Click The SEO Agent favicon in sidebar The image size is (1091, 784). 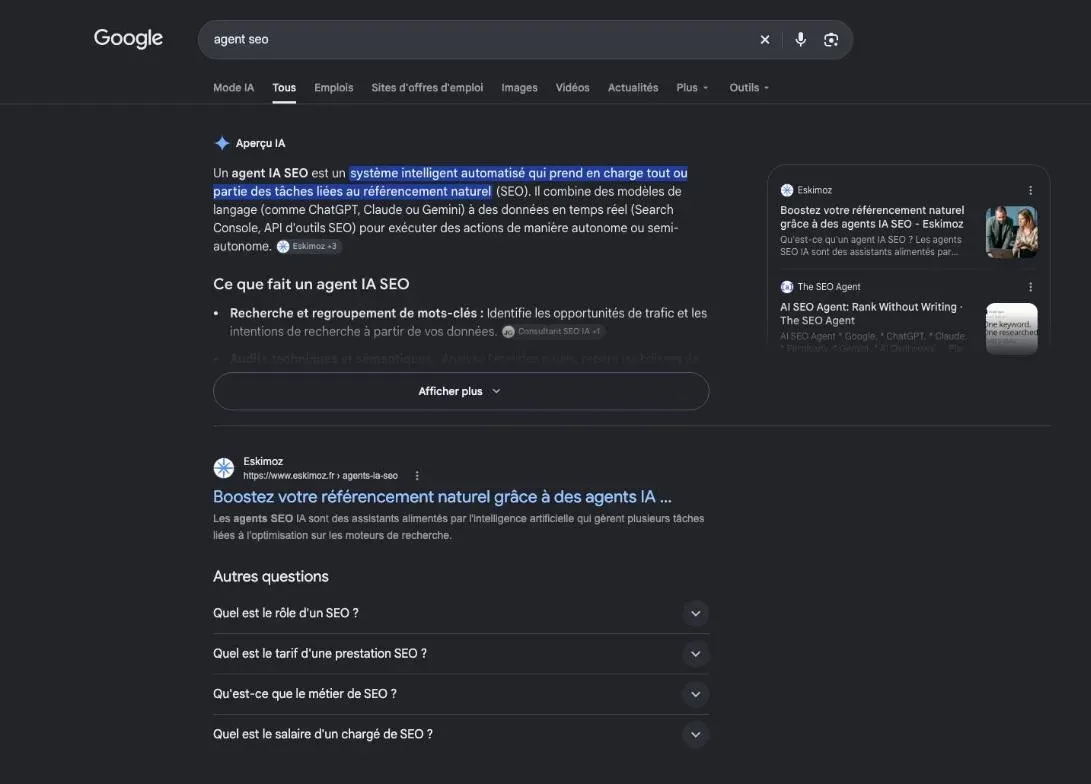[787, 287]
